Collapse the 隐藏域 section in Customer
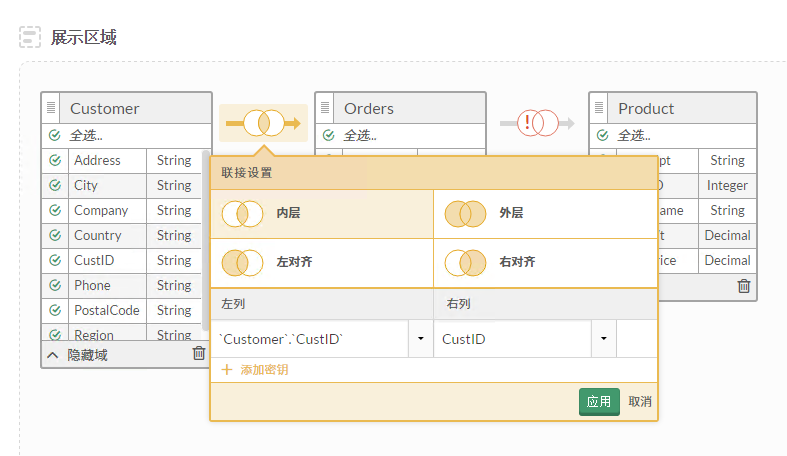The image size is (787, 456). click(x=53, y=355)
